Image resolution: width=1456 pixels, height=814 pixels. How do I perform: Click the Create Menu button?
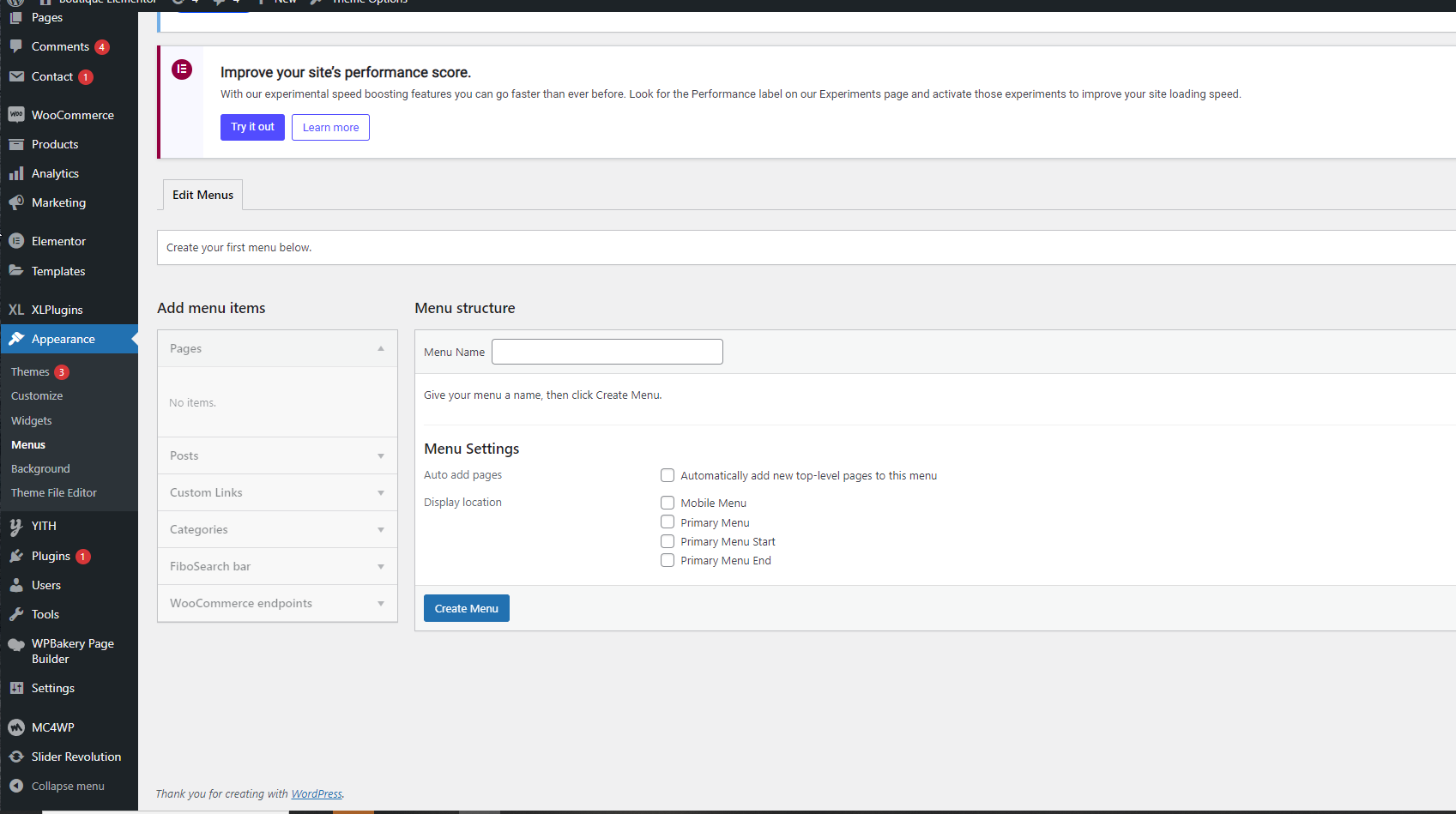coord(467,608)
